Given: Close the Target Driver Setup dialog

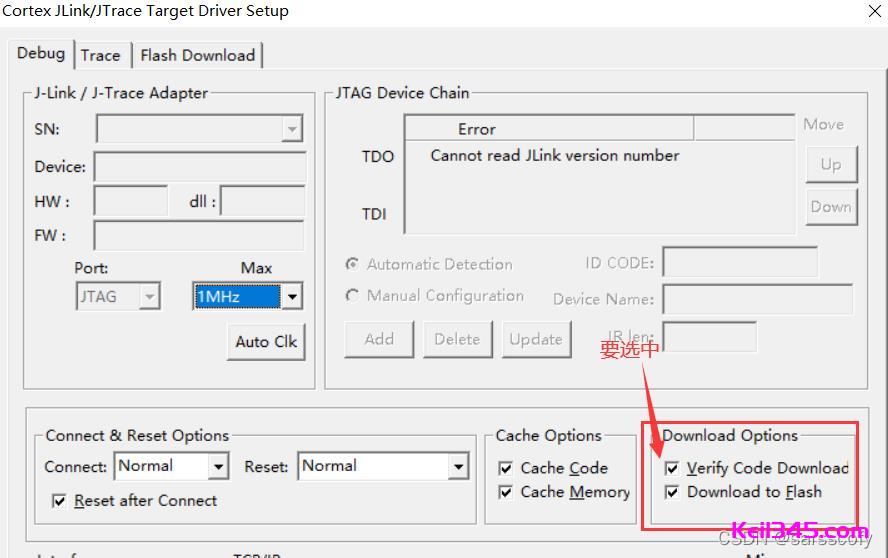Looking at the screenshot, I should [x=872, y=12].
